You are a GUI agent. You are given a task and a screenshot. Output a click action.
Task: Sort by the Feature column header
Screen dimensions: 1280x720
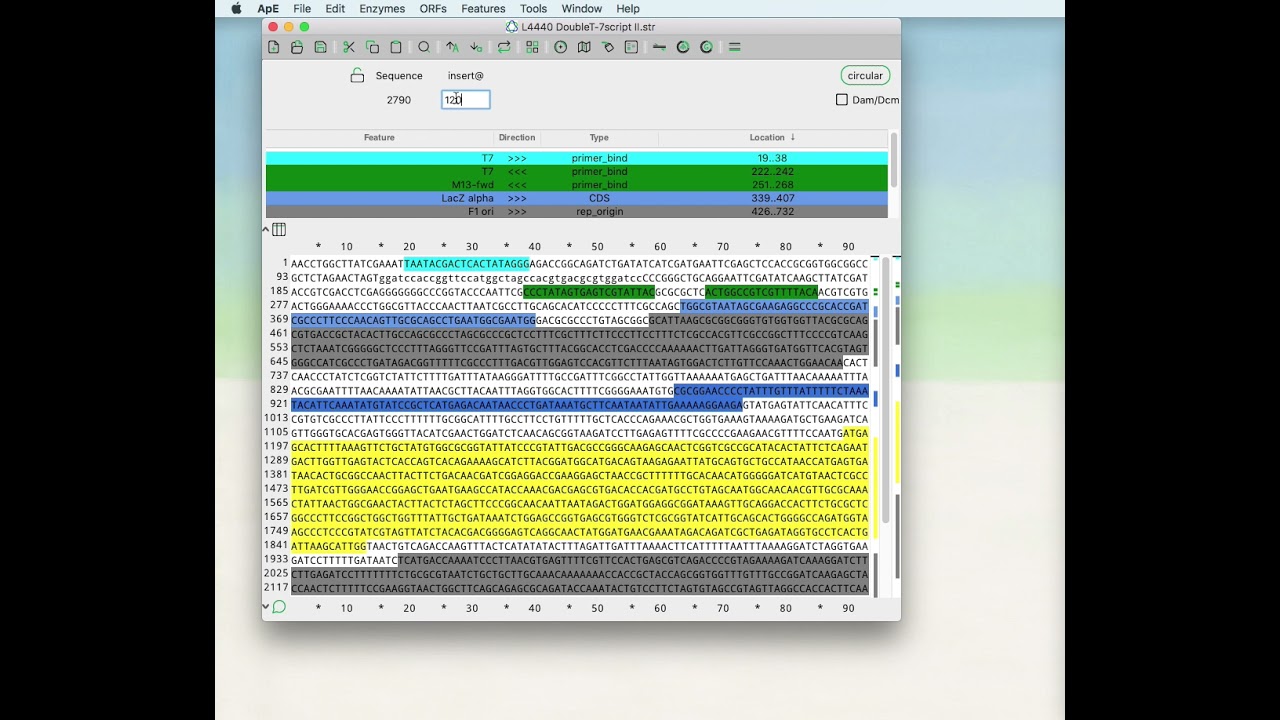point(379,138)
